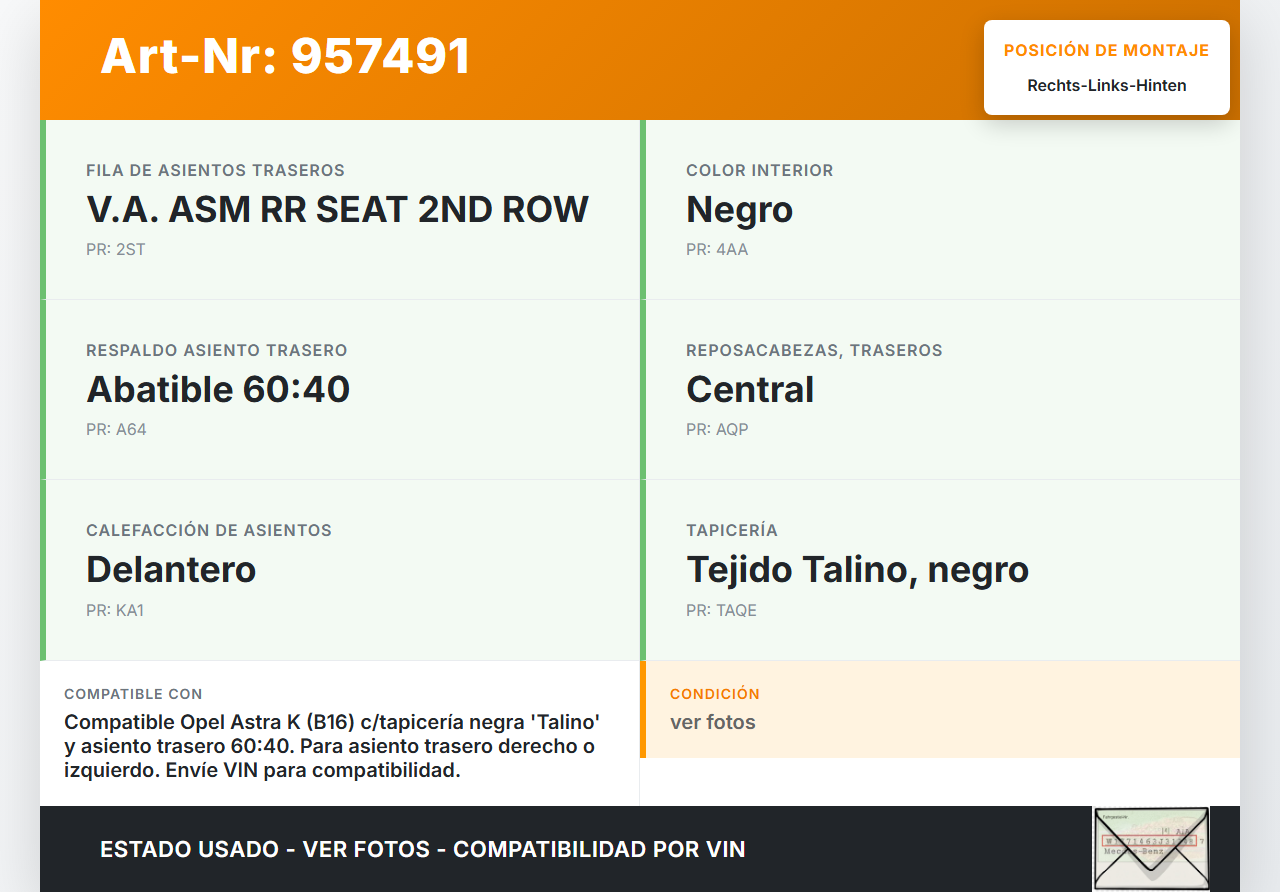Click the Art-Nr: 957491 heading

(285, 56)
